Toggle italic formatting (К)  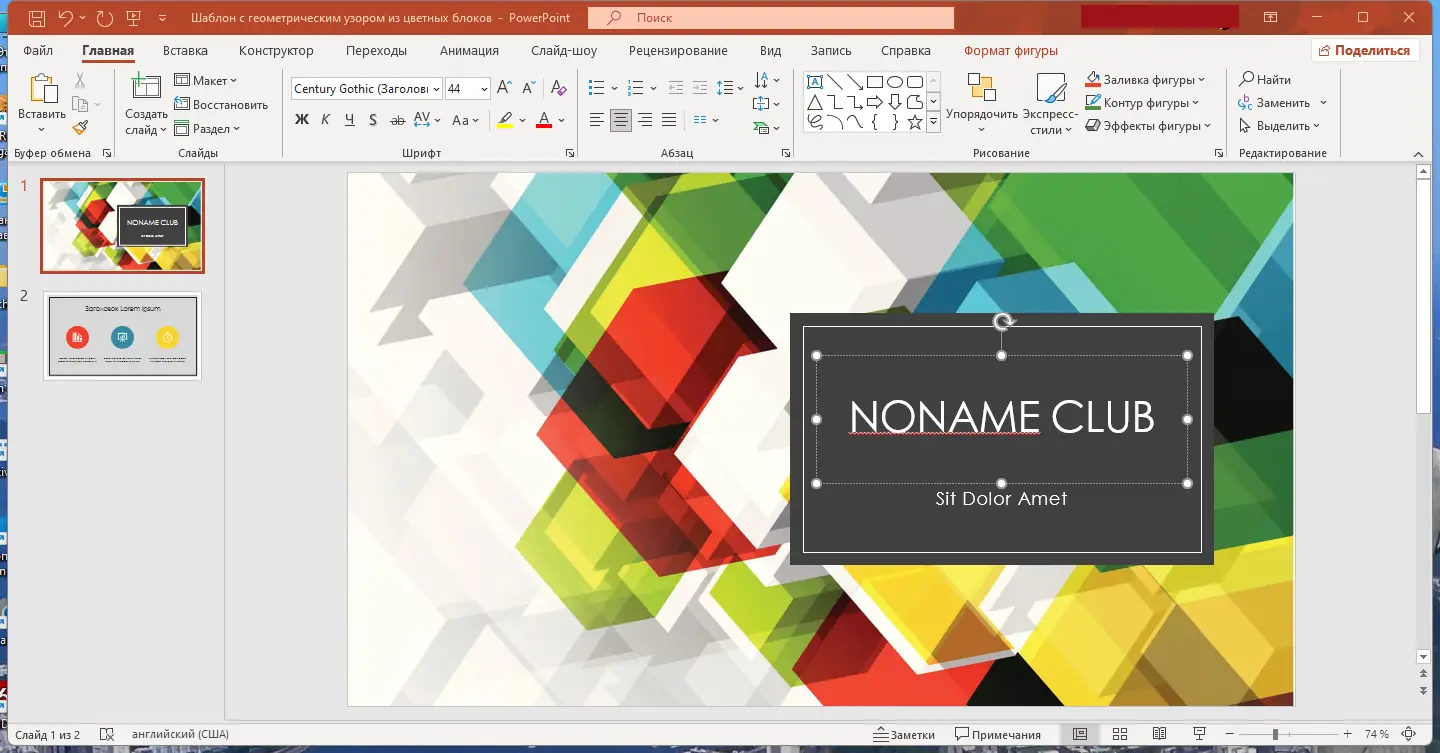point(326,120)
